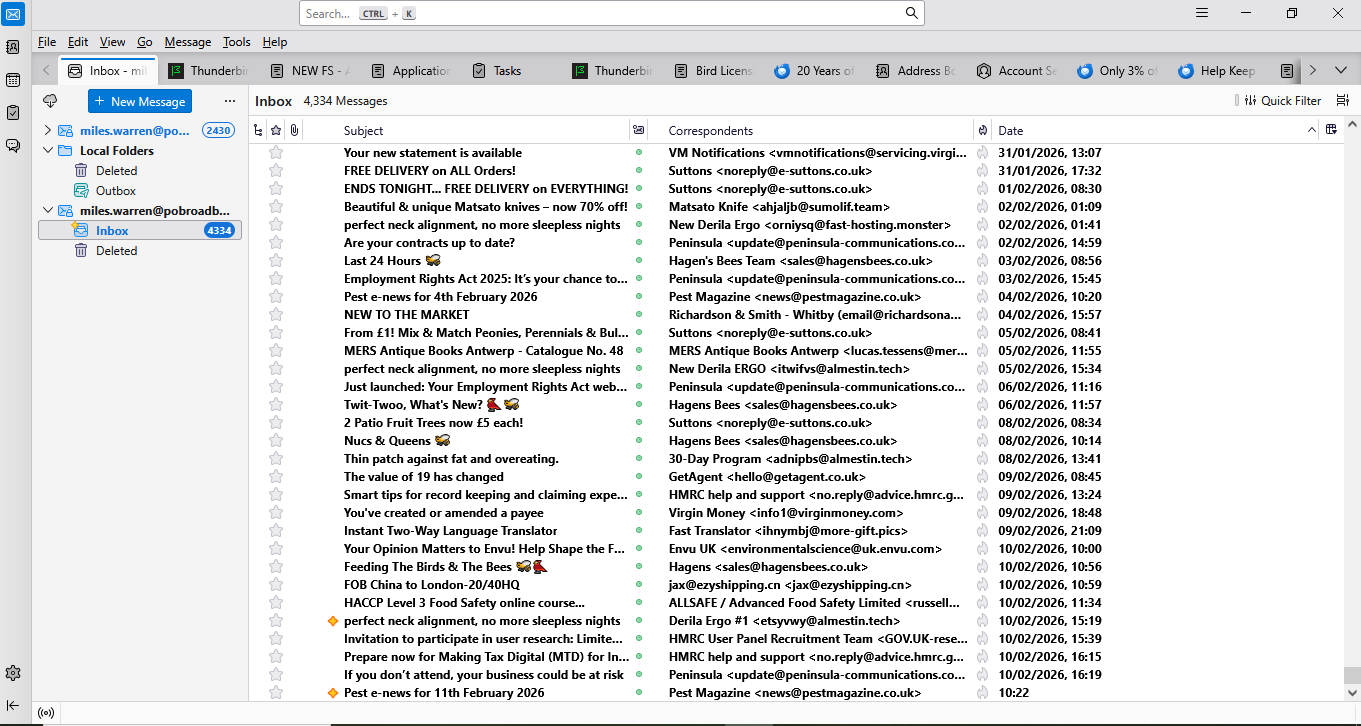Open the Chat space in the sidebar
This screenshot has width=1361, height=726.
coord(13,145)
